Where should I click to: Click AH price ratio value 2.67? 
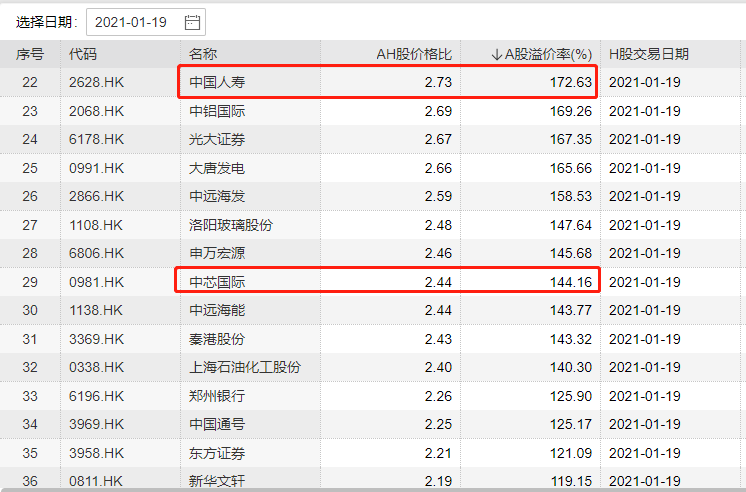pyautogui.click(x=438, y=139)
